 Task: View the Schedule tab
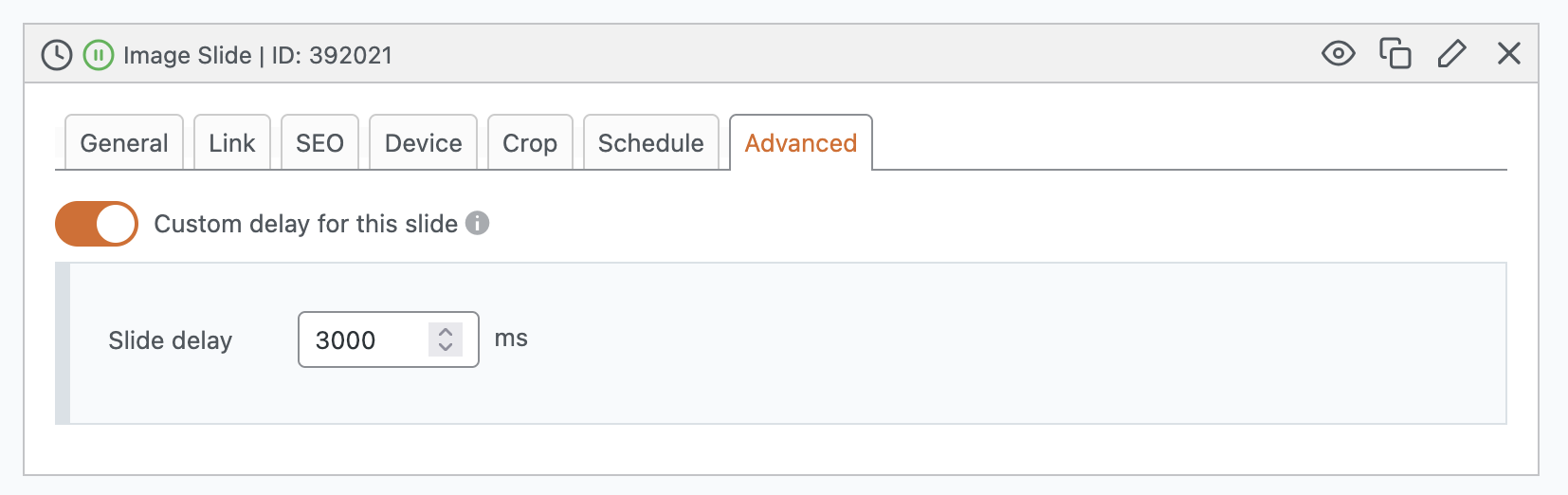pyautogui.click(x=651, y=143)
